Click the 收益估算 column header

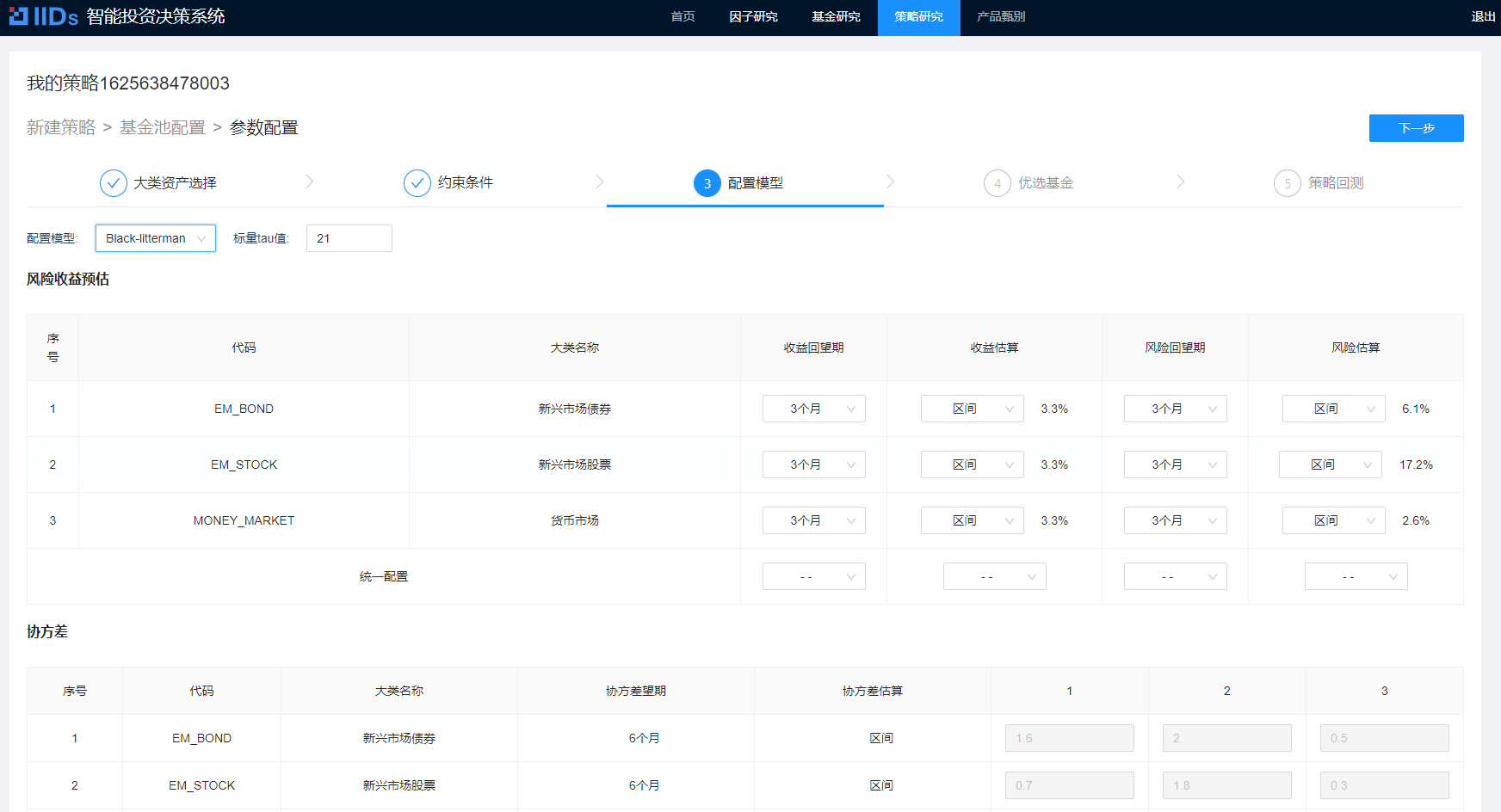[995, 348]
